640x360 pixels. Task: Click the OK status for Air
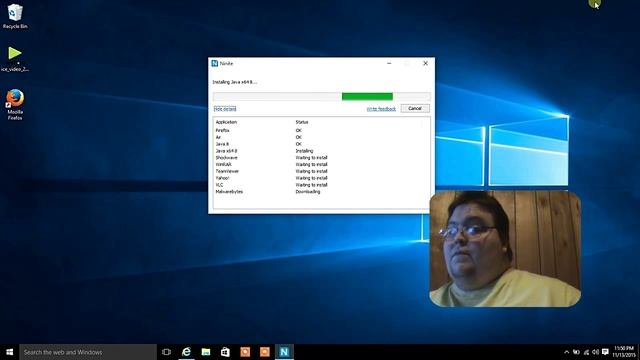point(298,137)
